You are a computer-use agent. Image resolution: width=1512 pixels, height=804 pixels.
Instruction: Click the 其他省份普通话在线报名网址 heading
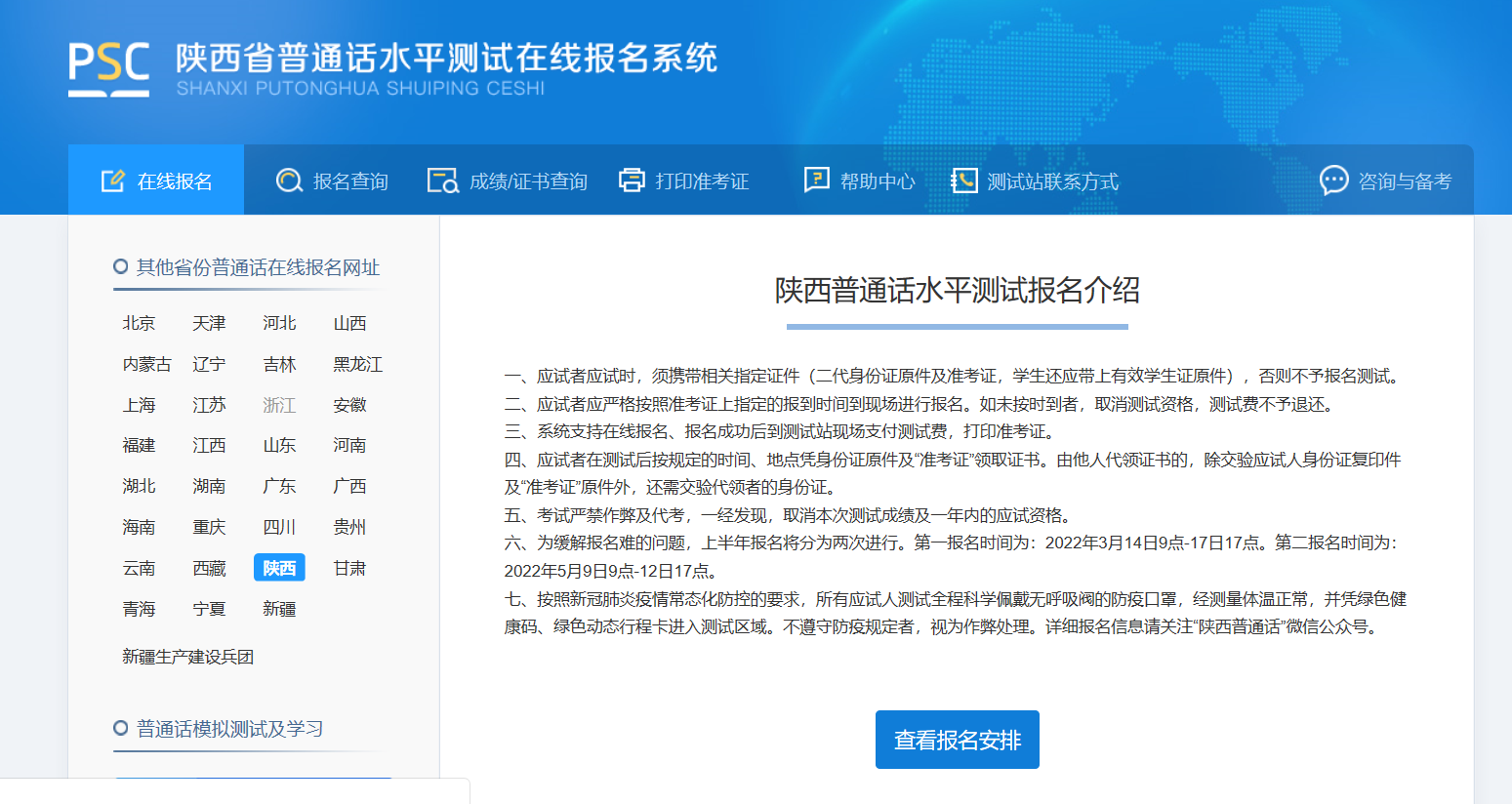[x=258, y=267]
